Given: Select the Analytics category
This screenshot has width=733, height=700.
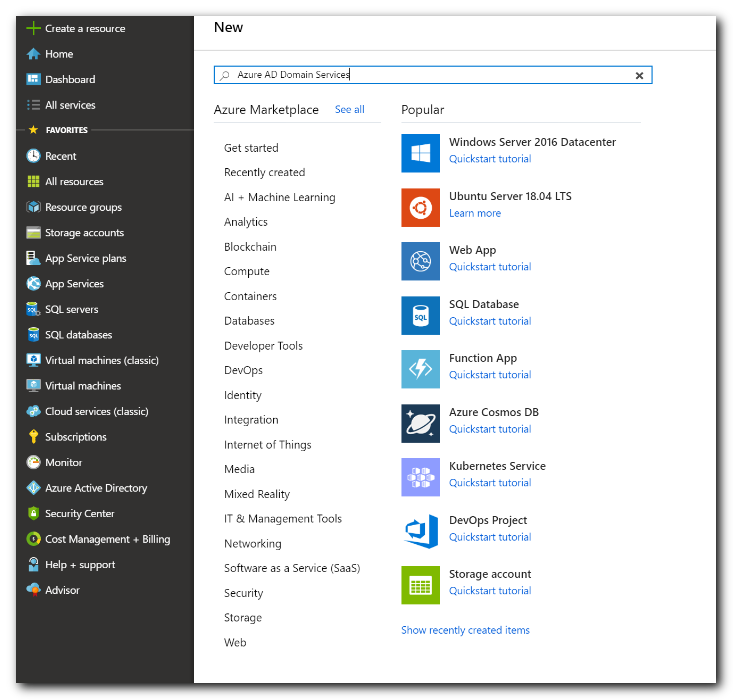Looking at the screenshot, I should [245, 222].
